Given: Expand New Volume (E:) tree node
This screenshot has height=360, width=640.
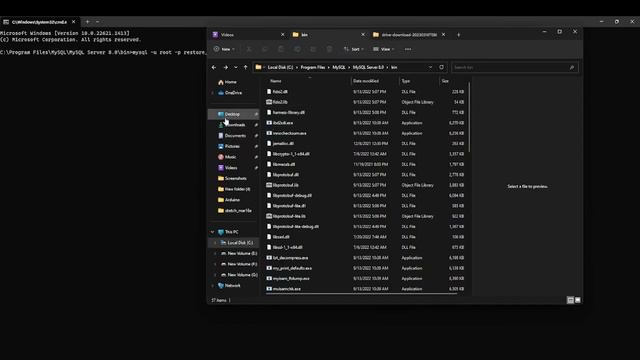Looking at the screenshot, I should [x=215, y=253].
